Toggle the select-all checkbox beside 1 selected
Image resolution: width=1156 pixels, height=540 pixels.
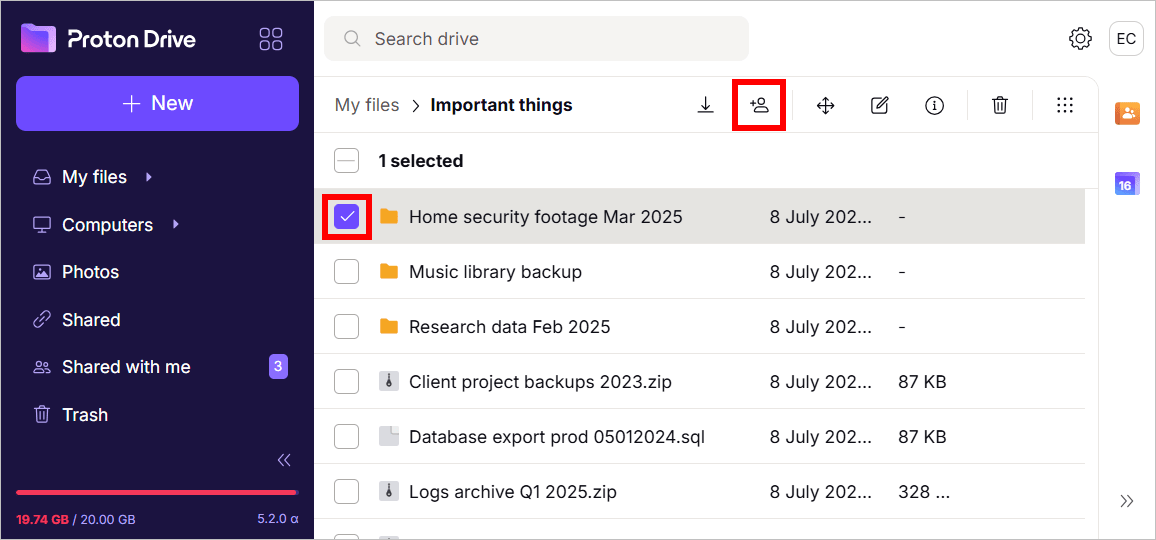pos(347,160)
